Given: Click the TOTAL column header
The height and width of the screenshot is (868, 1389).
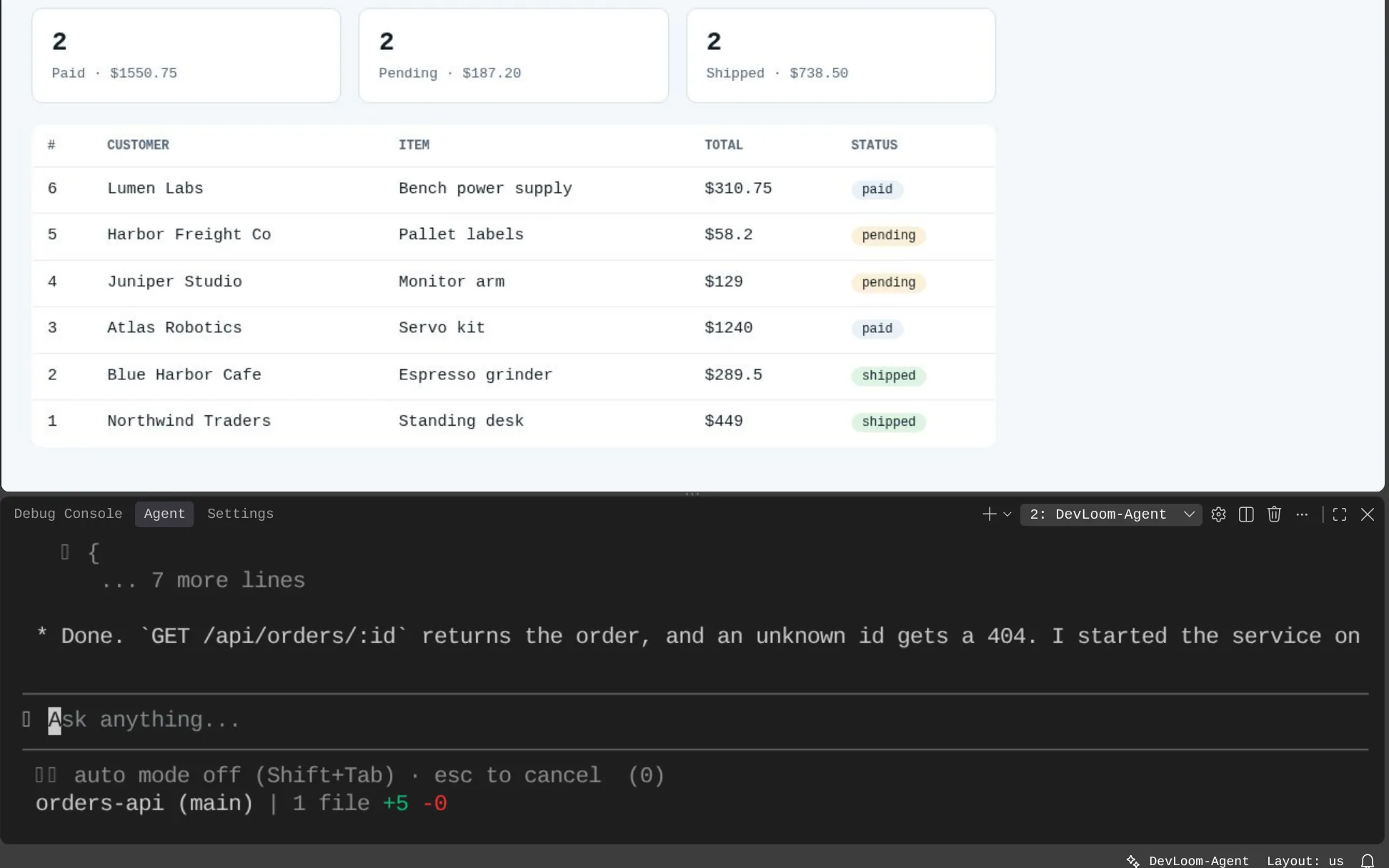Looking at the screenshot, I should click(723, 145).
